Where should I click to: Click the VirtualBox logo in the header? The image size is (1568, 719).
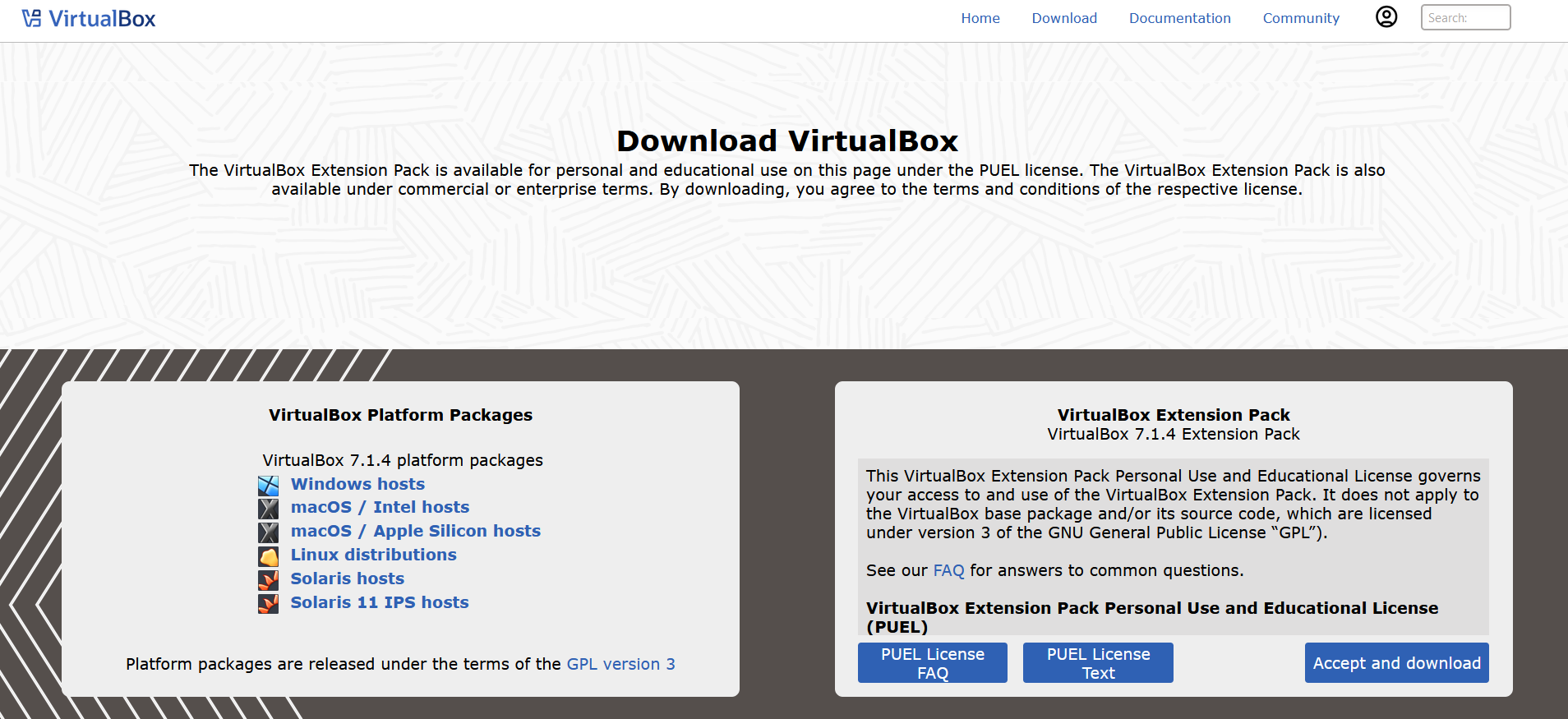coord(89,18)
